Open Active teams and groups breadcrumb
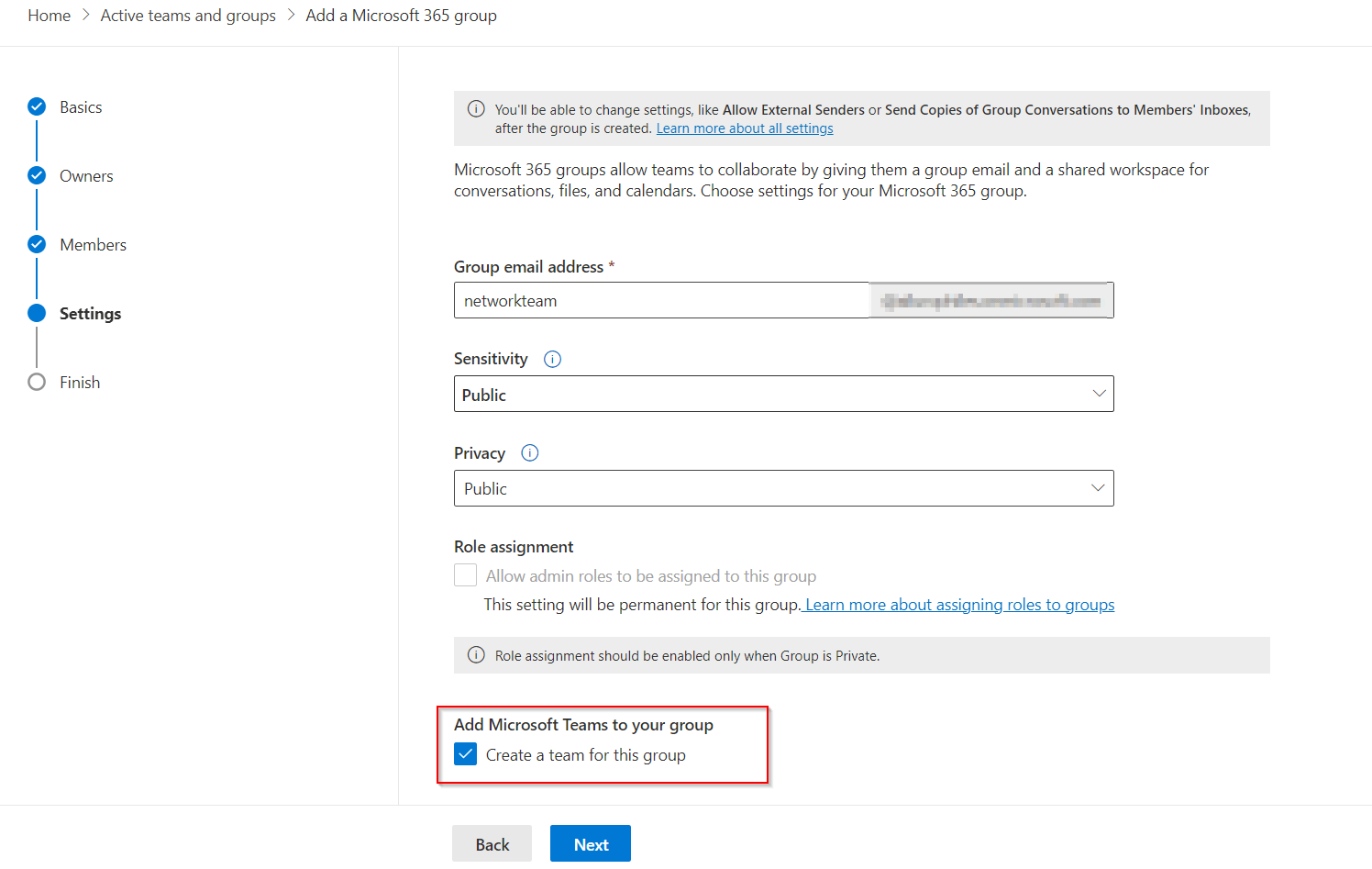The height and width of the screenshot is (869, 1372). [187, 15]
